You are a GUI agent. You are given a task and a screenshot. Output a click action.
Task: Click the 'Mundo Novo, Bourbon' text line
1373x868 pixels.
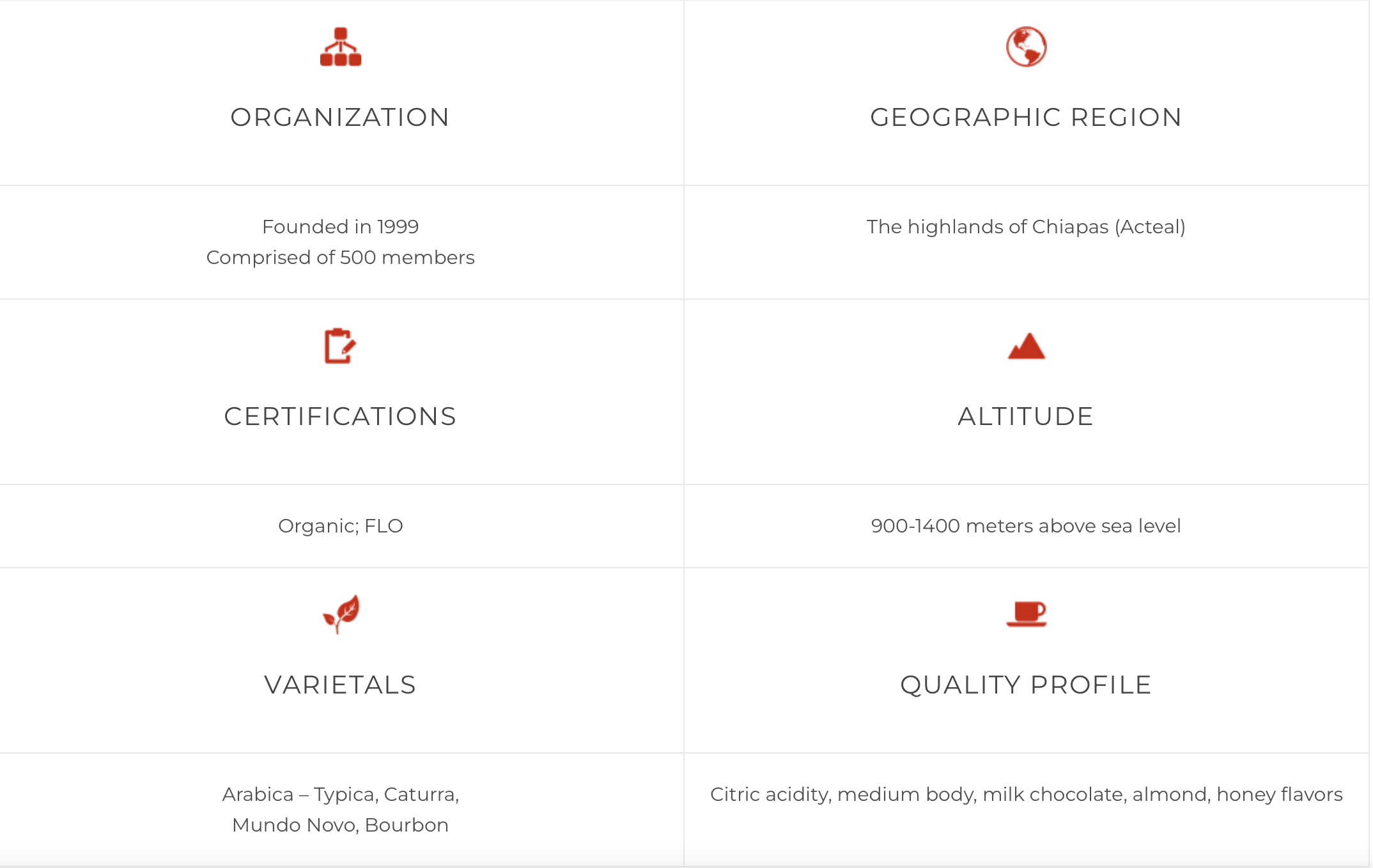340,825
